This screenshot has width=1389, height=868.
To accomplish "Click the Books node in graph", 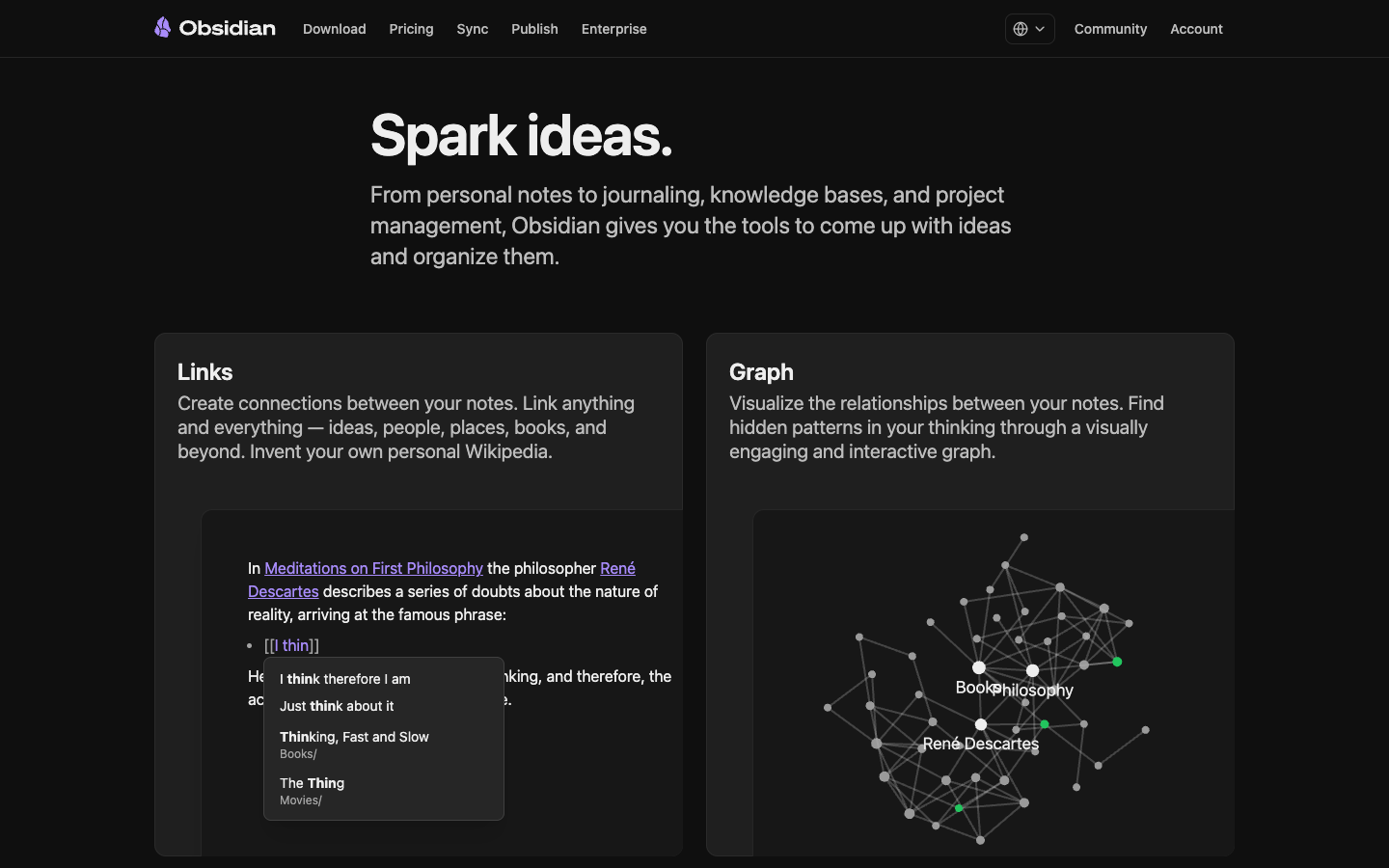I will tap(979, 667).
